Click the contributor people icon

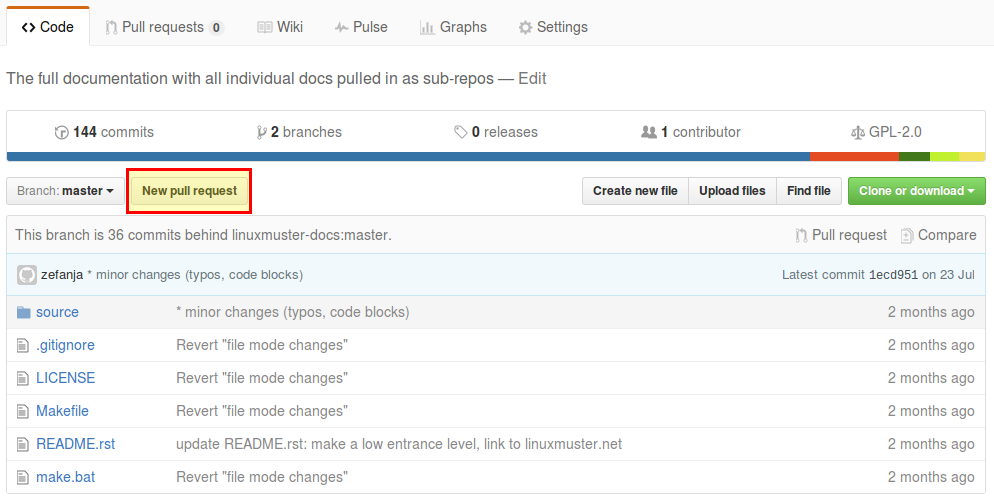[649, 132]
